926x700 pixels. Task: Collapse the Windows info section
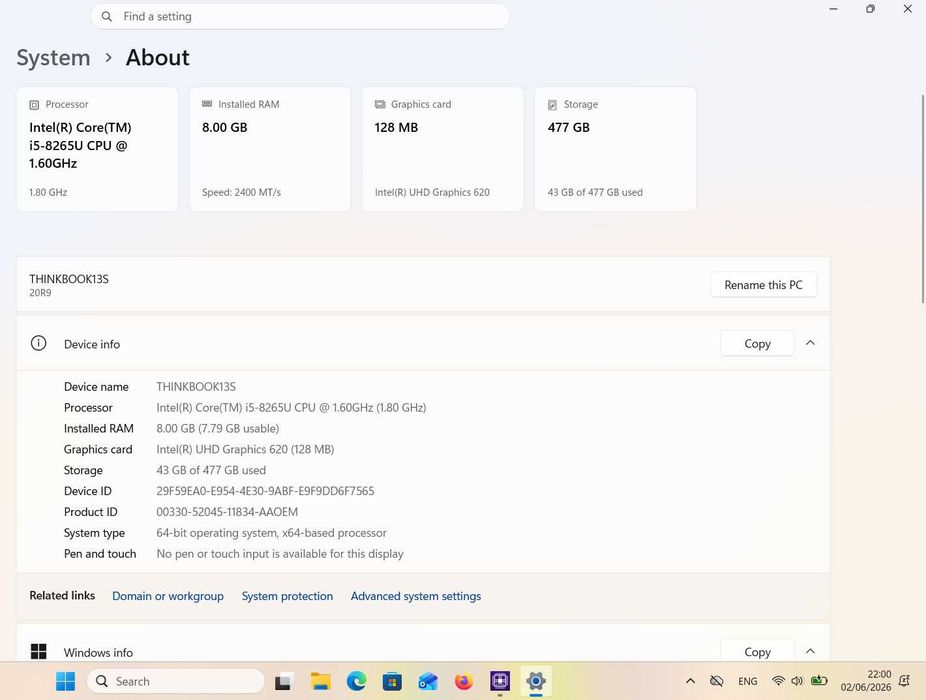coord(810,651)
